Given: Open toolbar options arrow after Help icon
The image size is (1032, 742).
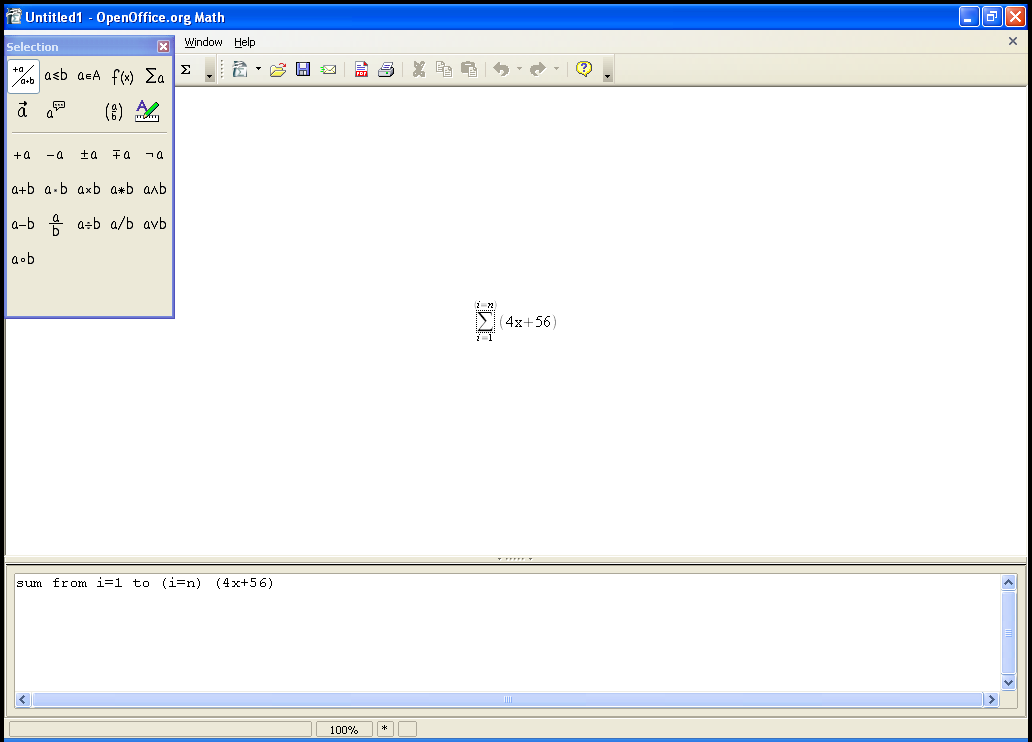Looking at the screenshot, I should point(607,70).
